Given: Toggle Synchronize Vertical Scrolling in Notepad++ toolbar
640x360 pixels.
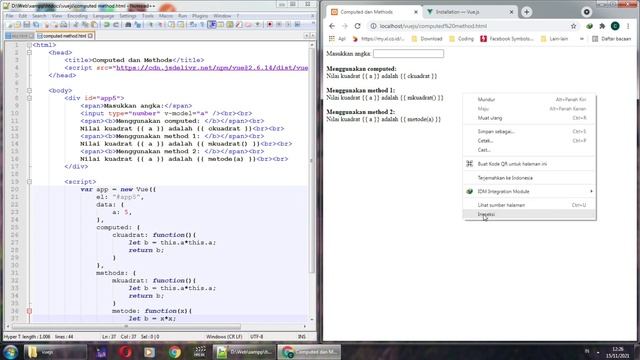Looking at the screenshot, I should click(171, 25).
